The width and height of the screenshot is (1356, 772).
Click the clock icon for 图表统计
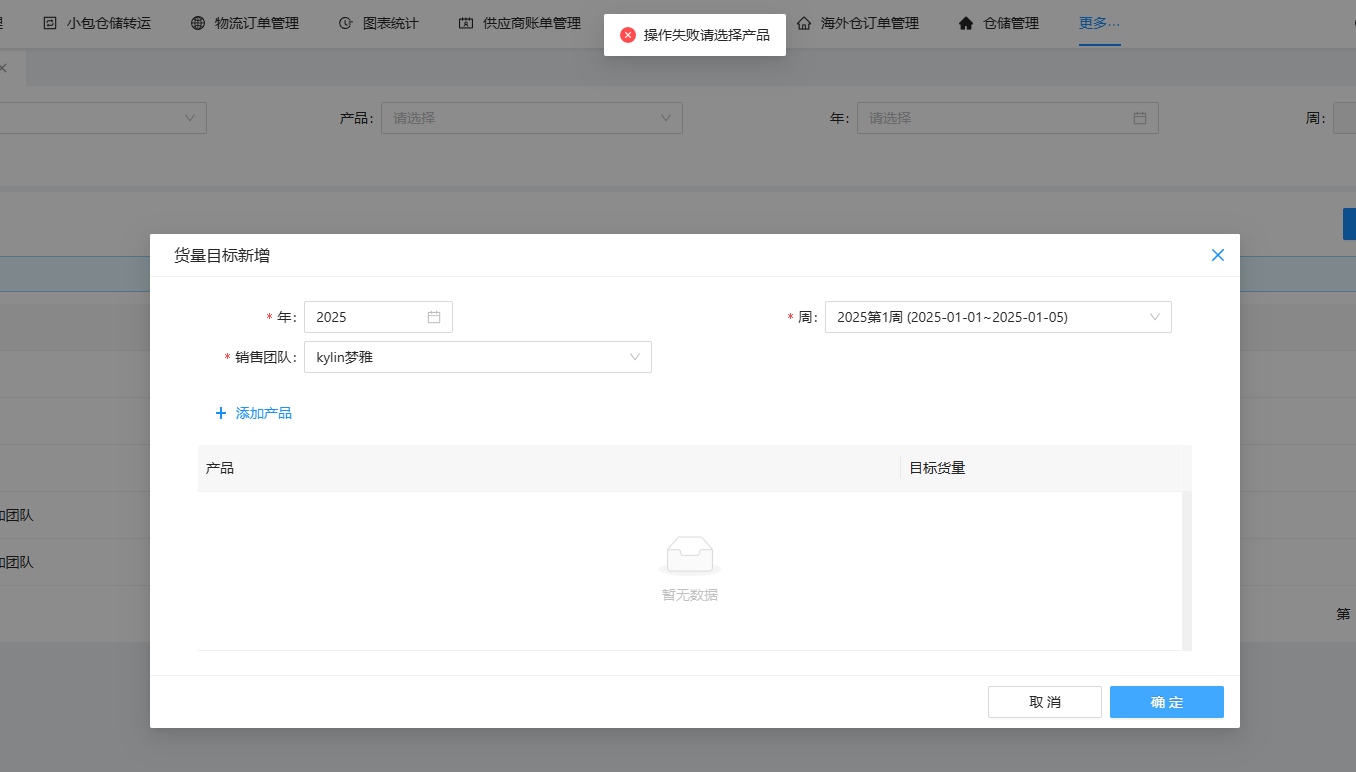(346, 23)
